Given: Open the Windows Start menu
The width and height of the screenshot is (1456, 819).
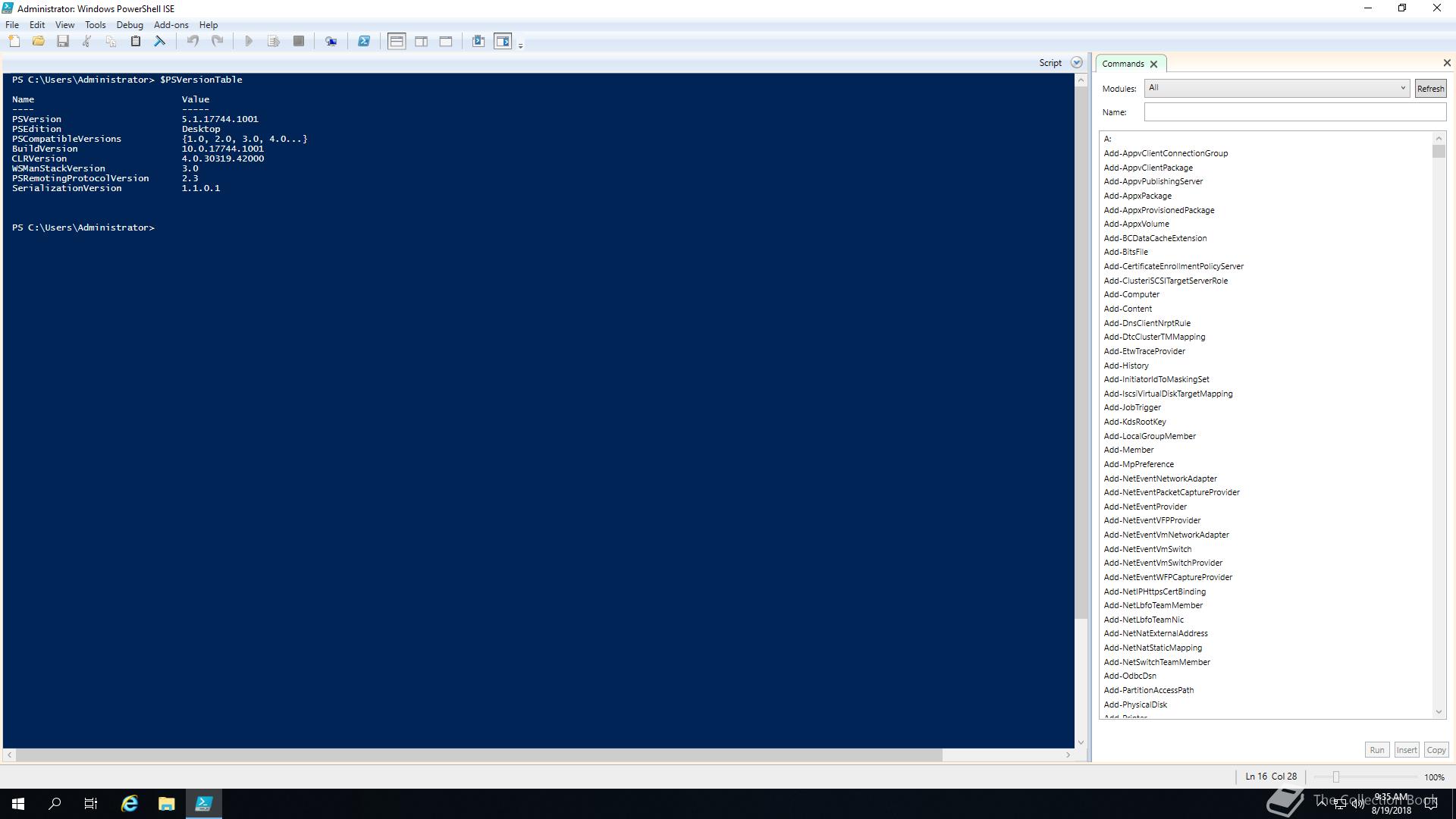Looking at the screenshot, I should point(18,804).
